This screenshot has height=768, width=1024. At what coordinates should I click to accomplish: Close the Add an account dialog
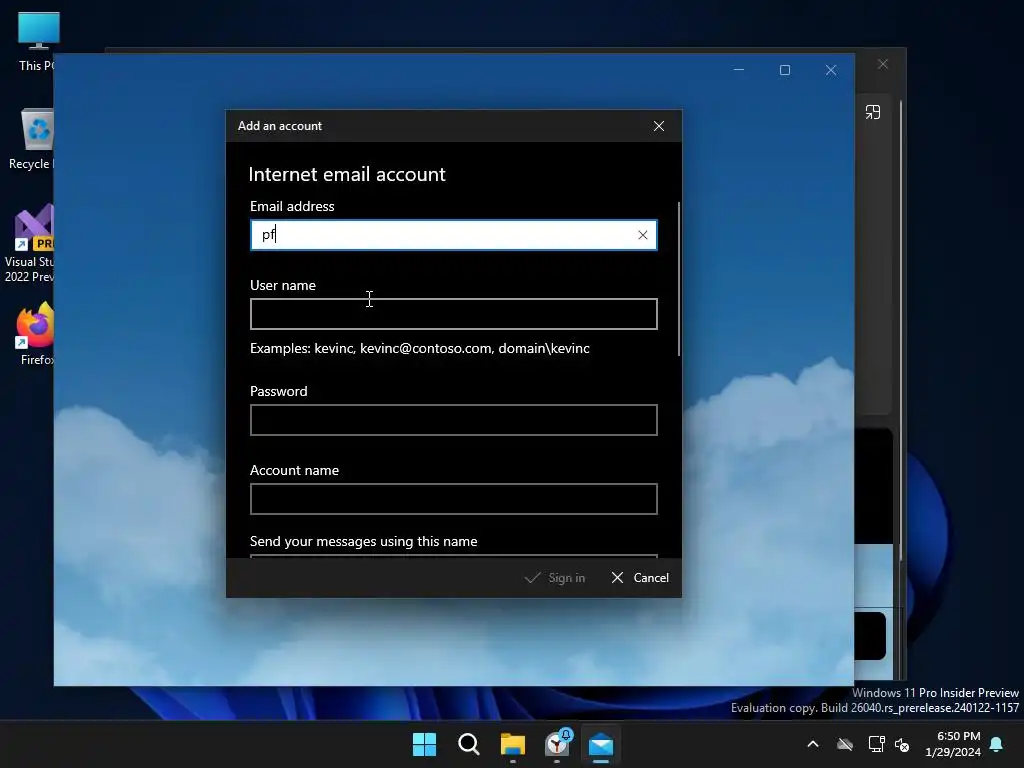click(x=659, y=126)
